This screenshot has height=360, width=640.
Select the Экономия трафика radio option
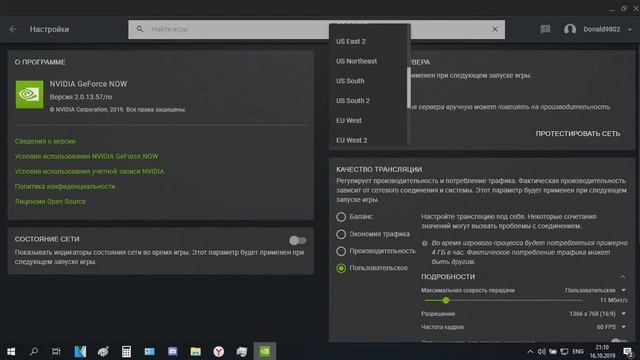(x=341, y=234)
